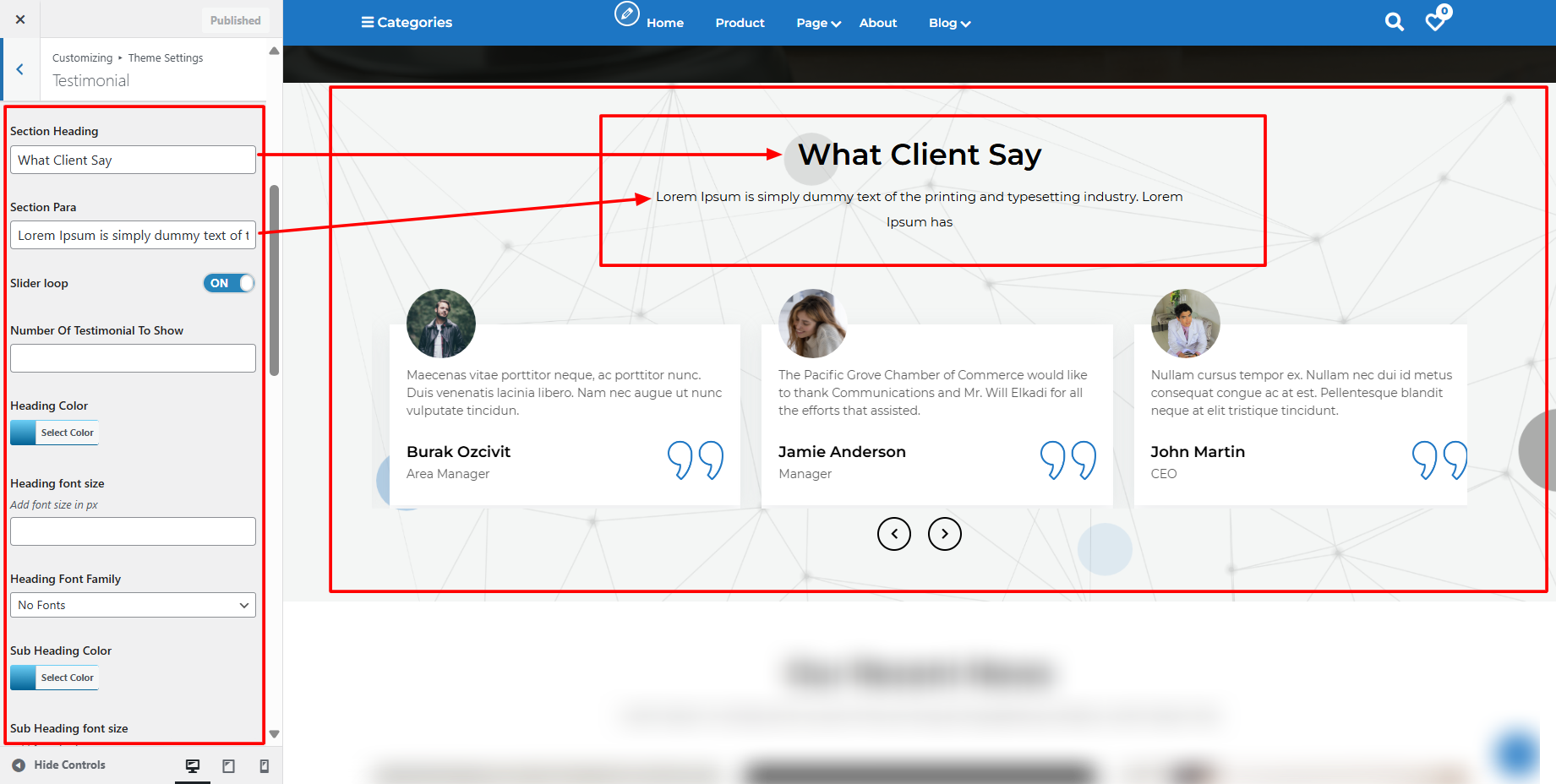
Task: Click Hide Controls button
Action: [x=59, y=765]
